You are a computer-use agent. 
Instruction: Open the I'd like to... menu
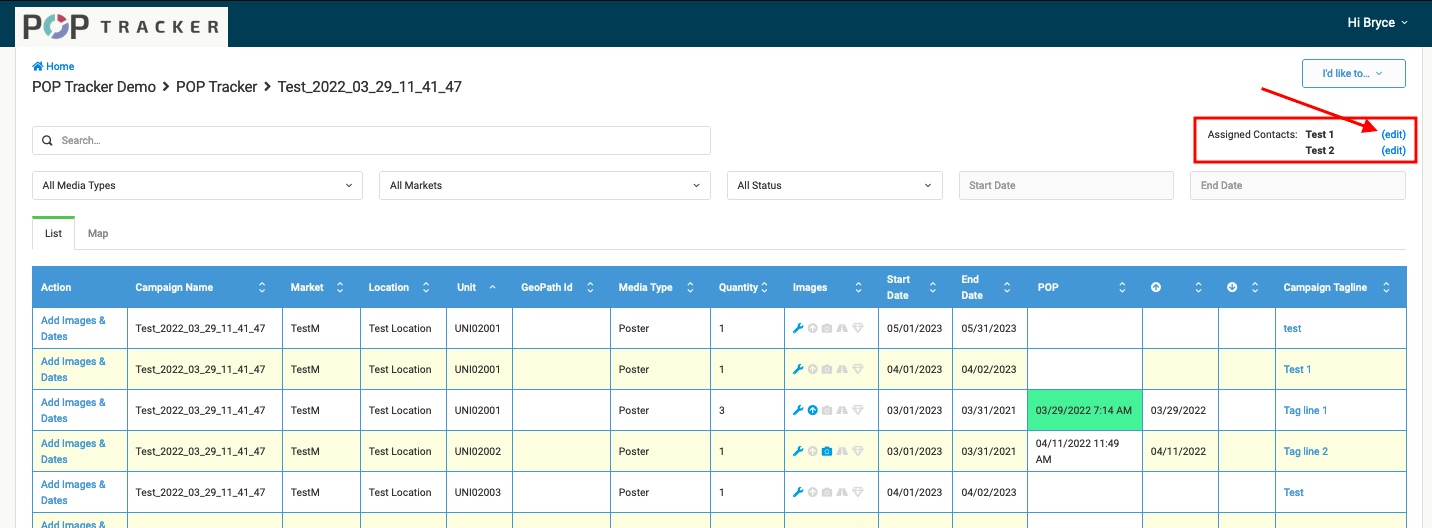[1354, 73]
